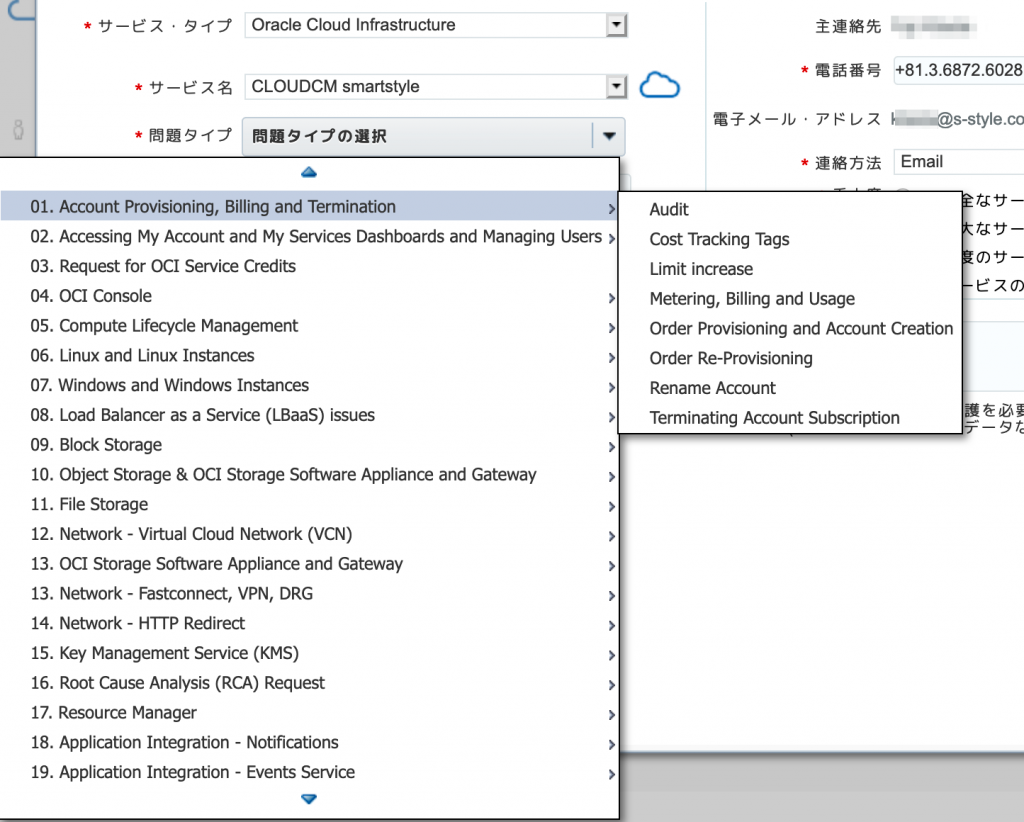
Task: Expand submenu arrow for 09. Block Storage
Action: point(611,447)
